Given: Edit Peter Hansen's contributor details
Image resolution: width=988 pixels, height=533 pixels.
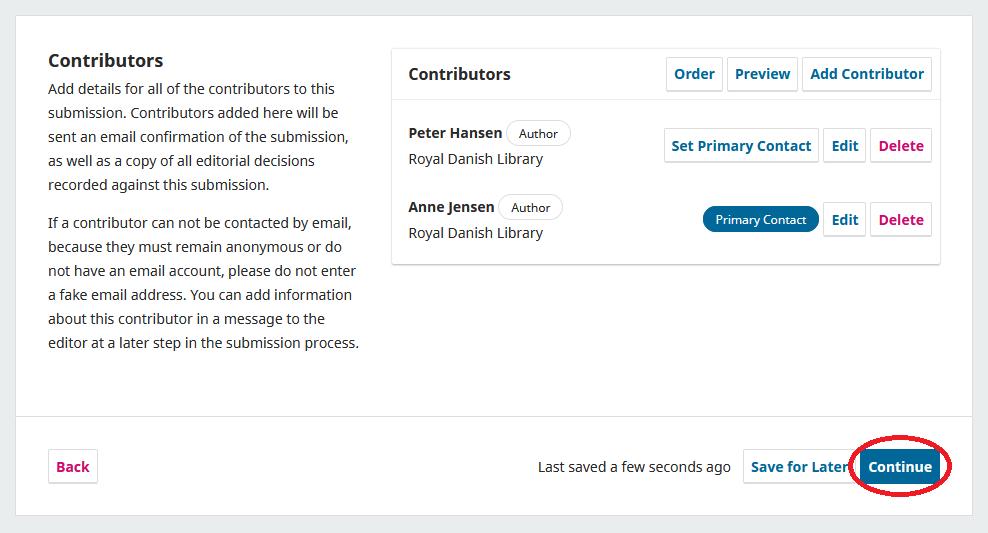Looking at the screenshot, I should click(x=845, y=146).
